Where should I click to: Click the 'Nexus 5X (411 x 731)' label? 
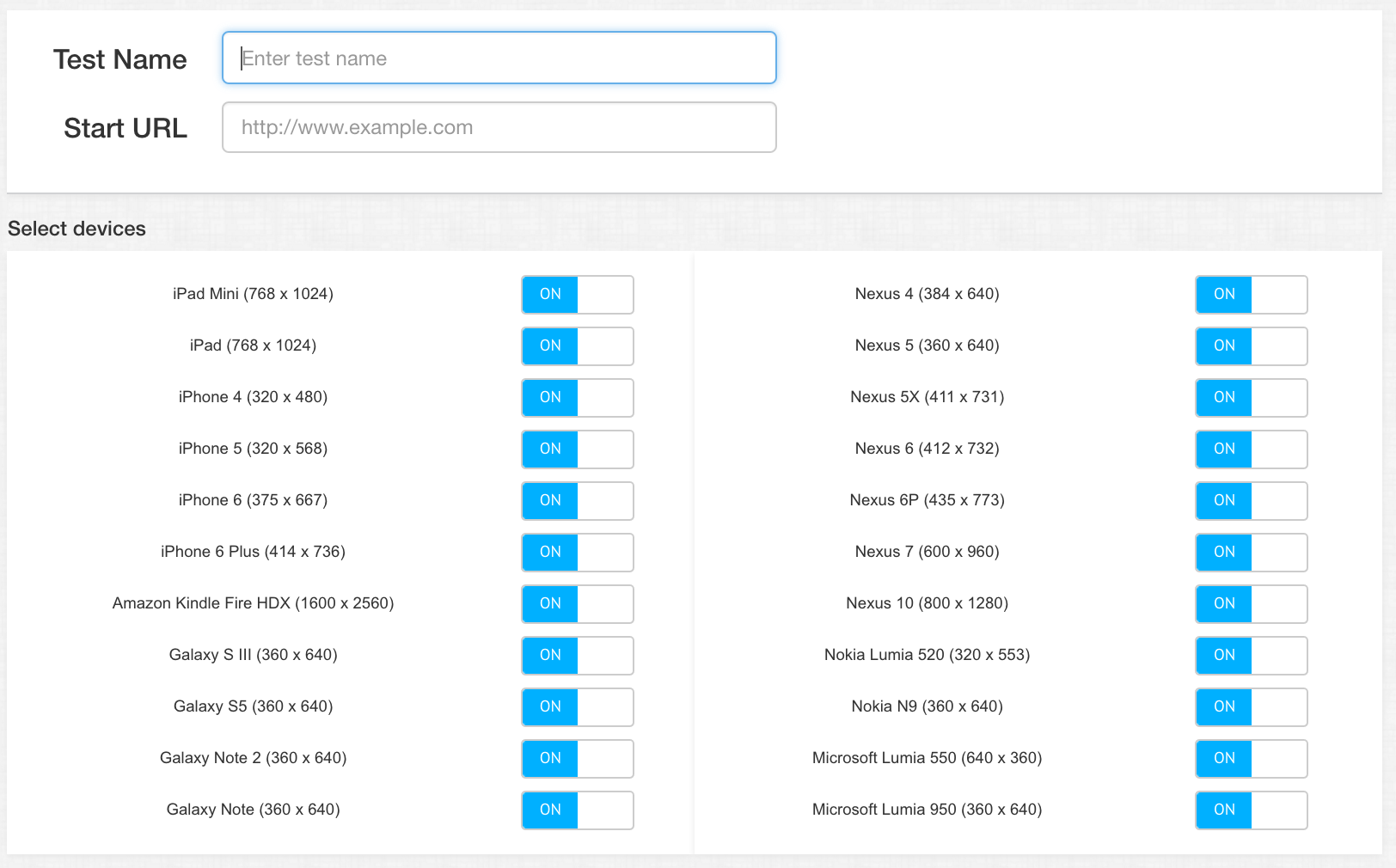tap(927, 397)
